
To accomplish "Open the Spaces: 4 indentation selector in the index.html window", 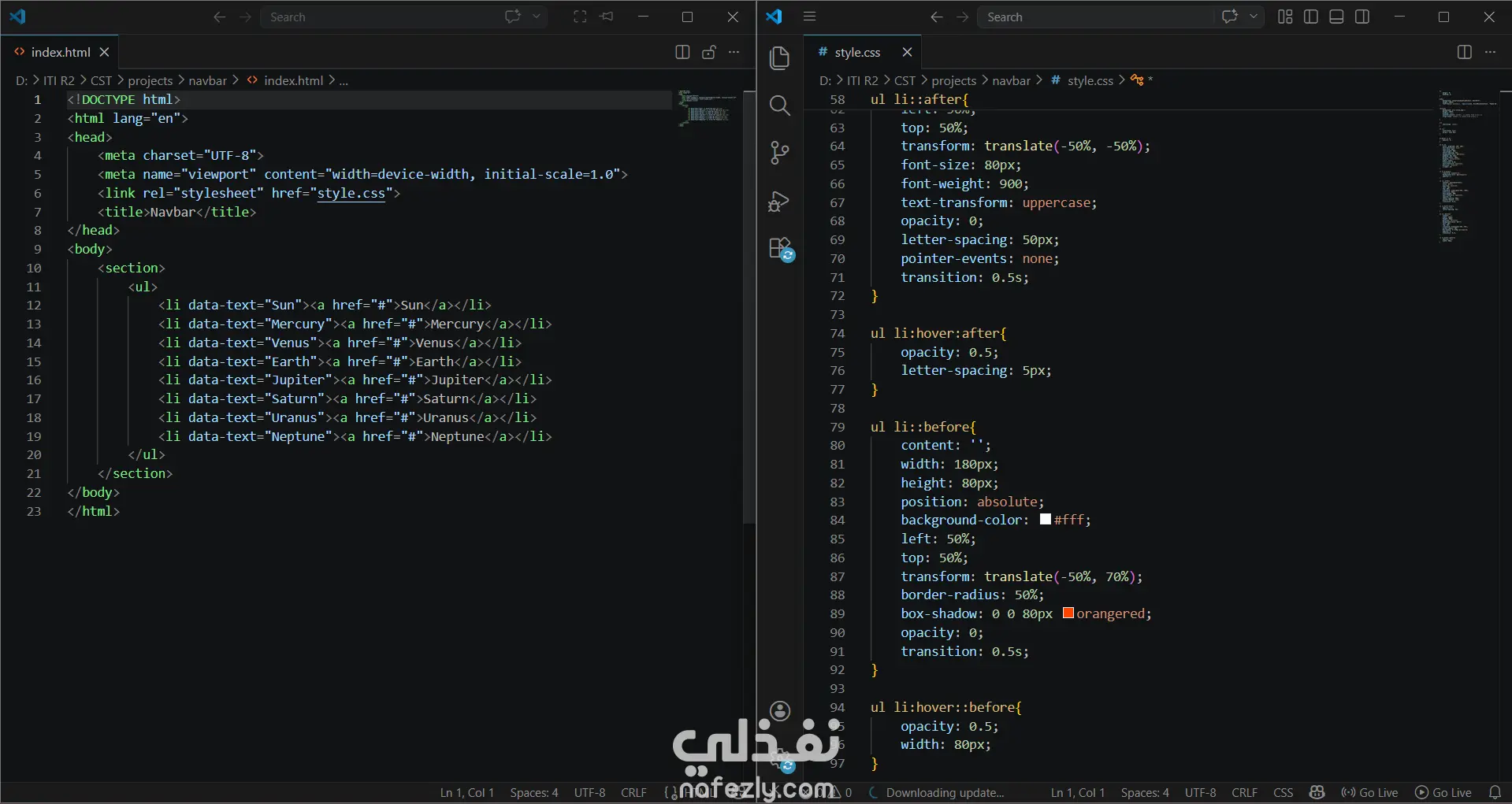I will pyautogui.click(x=533, y=792).
